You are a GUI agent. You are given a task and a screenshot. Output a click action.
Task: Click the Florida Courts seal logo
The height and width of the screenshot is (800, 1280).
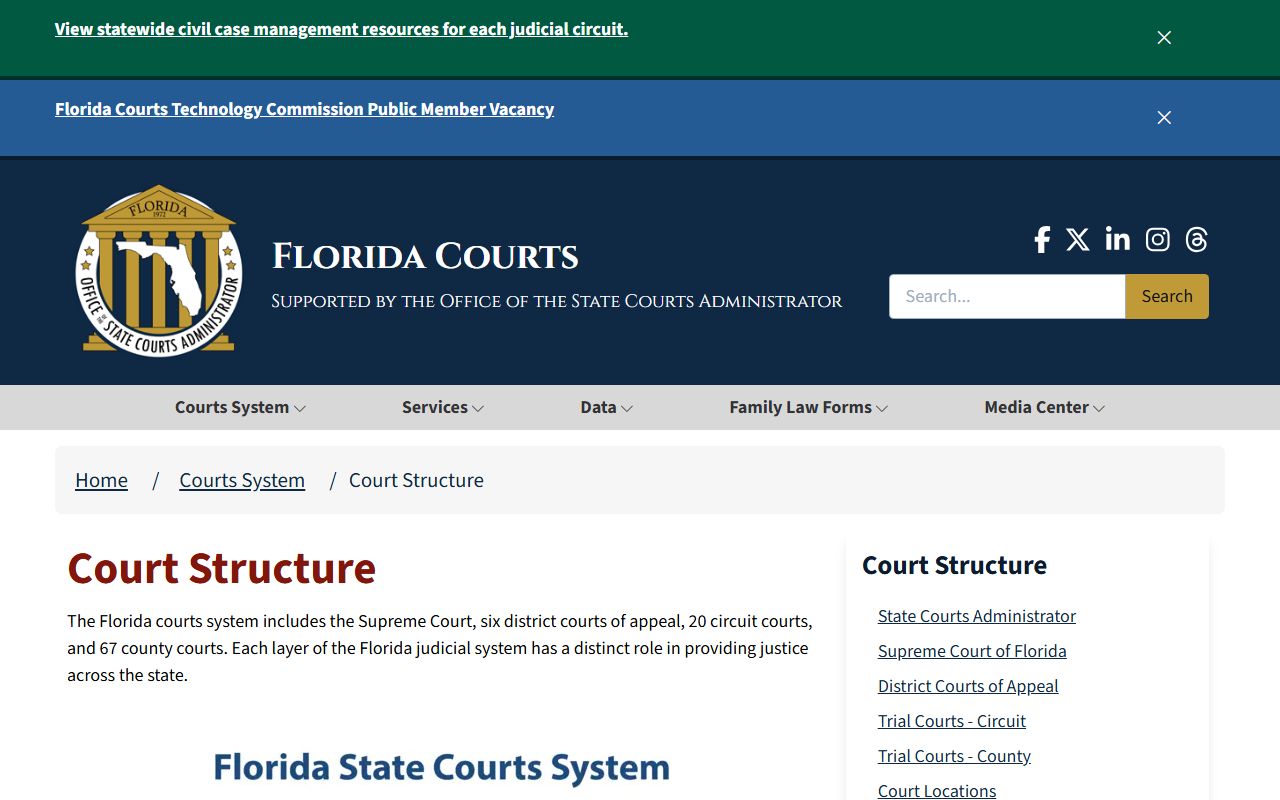159,270
